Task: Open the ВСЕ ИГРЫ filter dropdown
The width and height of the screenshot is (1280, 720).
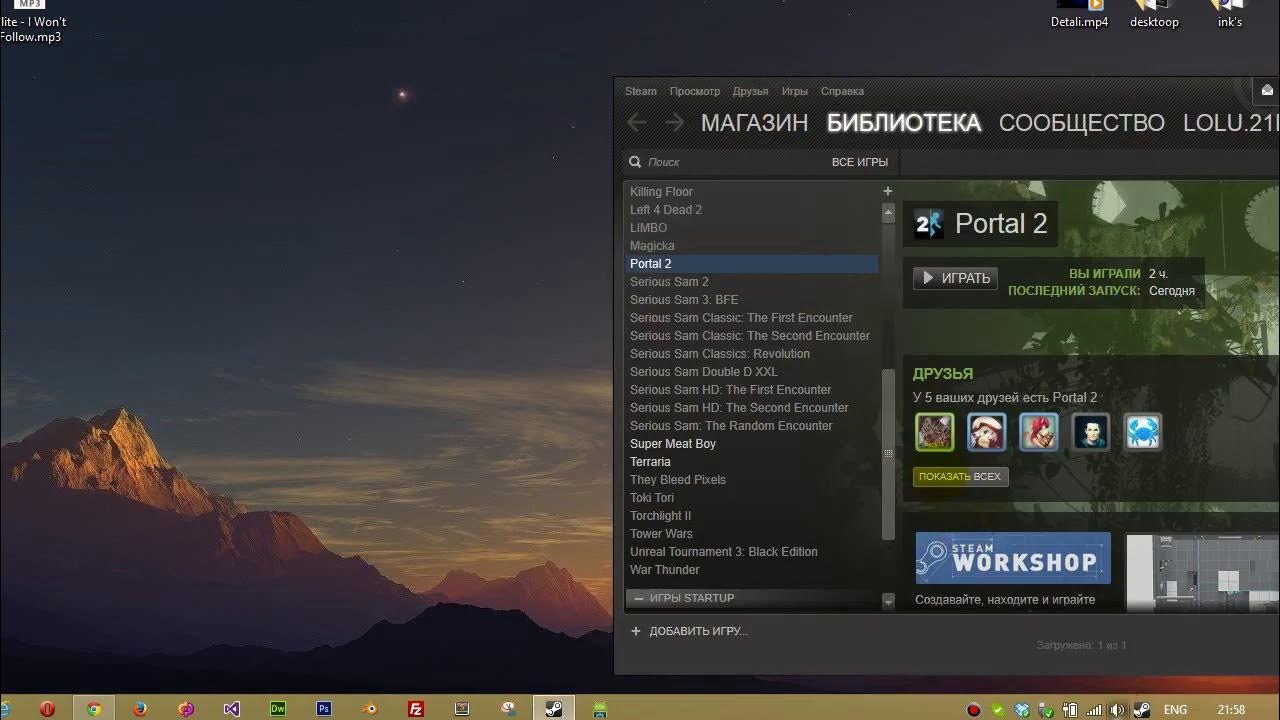Action: pyautogui.click(x=860, y=162)
